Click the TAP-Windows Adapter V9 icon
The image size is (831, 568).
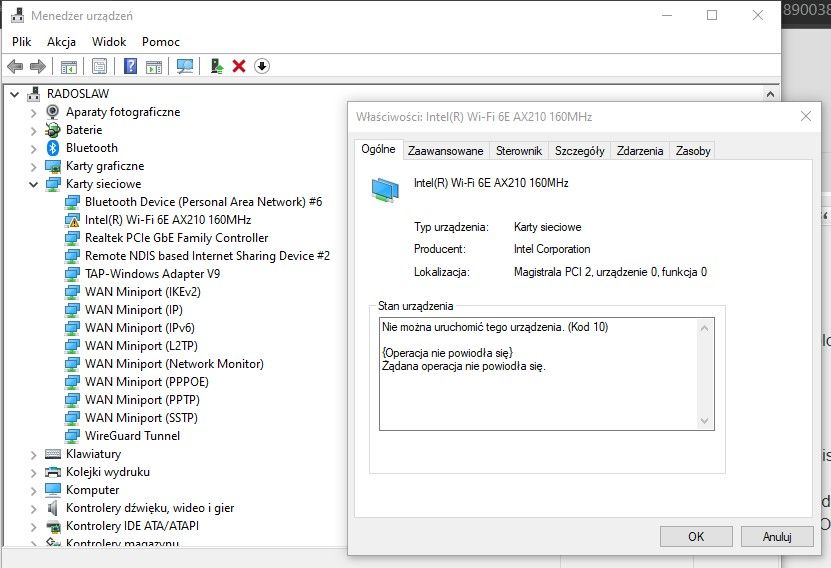click(72, 274)
